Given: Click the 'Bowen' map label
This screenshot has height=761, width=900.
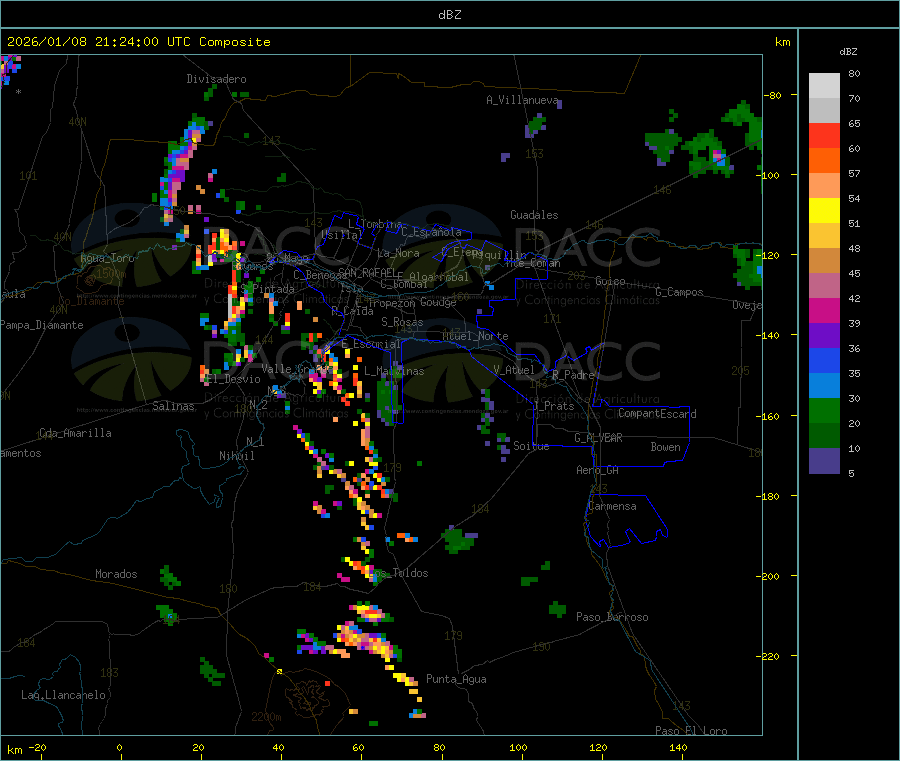Looking at the screenshot, I should pyautogui.click(x=665, y=447).
